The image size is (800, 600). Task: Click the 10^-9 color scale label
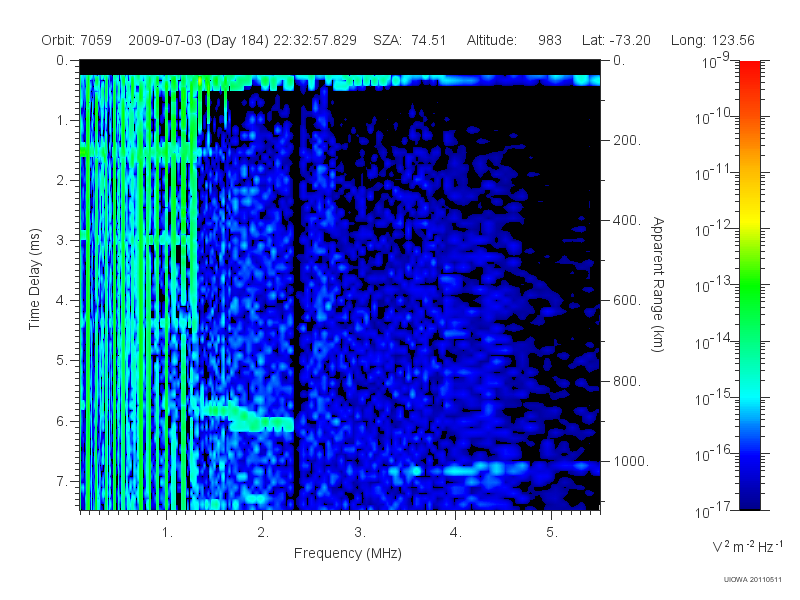(x=716, y=61)
